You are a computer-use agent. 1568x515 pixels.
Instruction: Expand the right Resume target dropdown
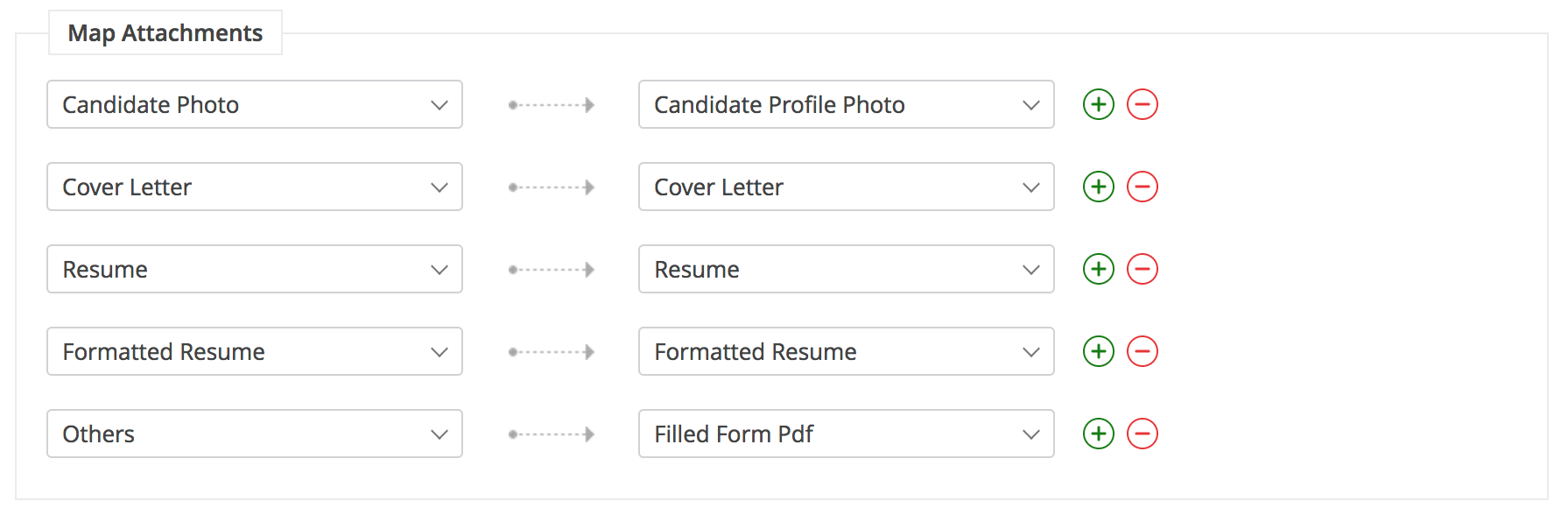(846, 269)
